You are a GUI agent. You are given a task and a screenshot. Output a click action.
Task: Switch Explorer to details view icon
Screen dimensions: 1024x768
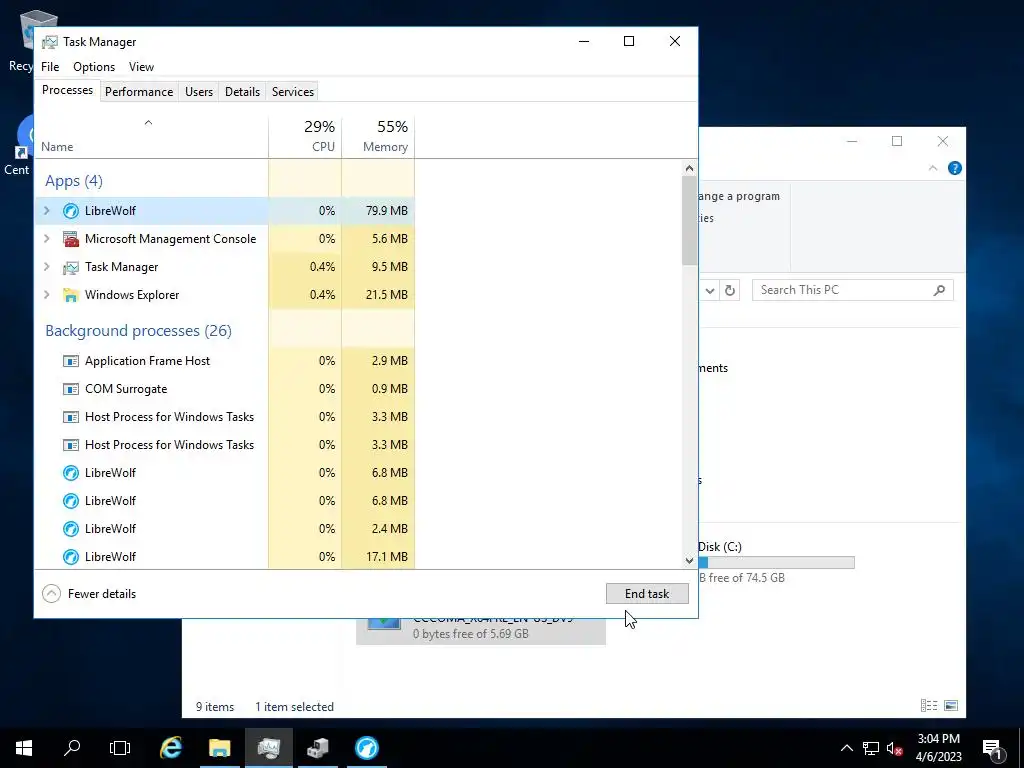click(929, 705)
